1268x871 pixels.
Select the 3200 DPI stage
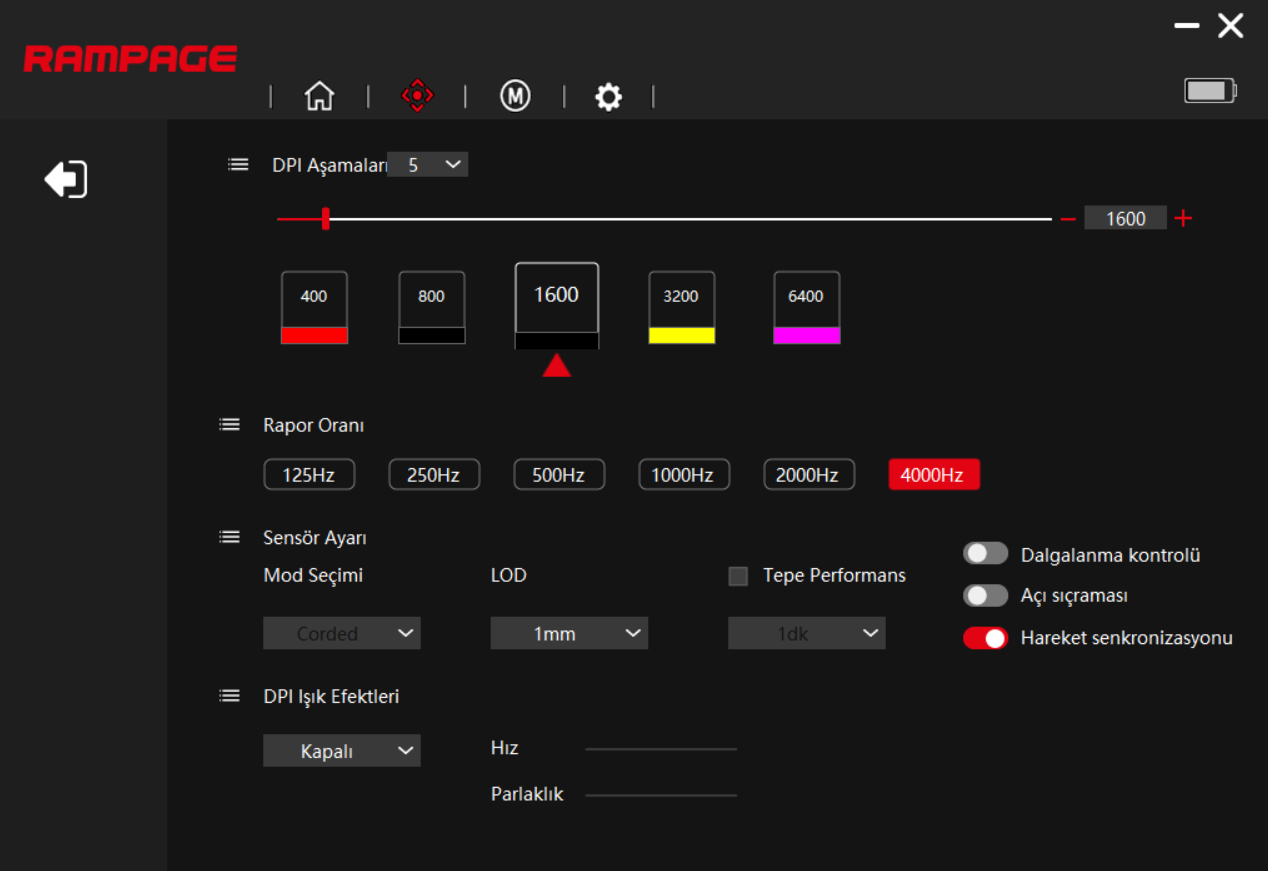point(681,306)
